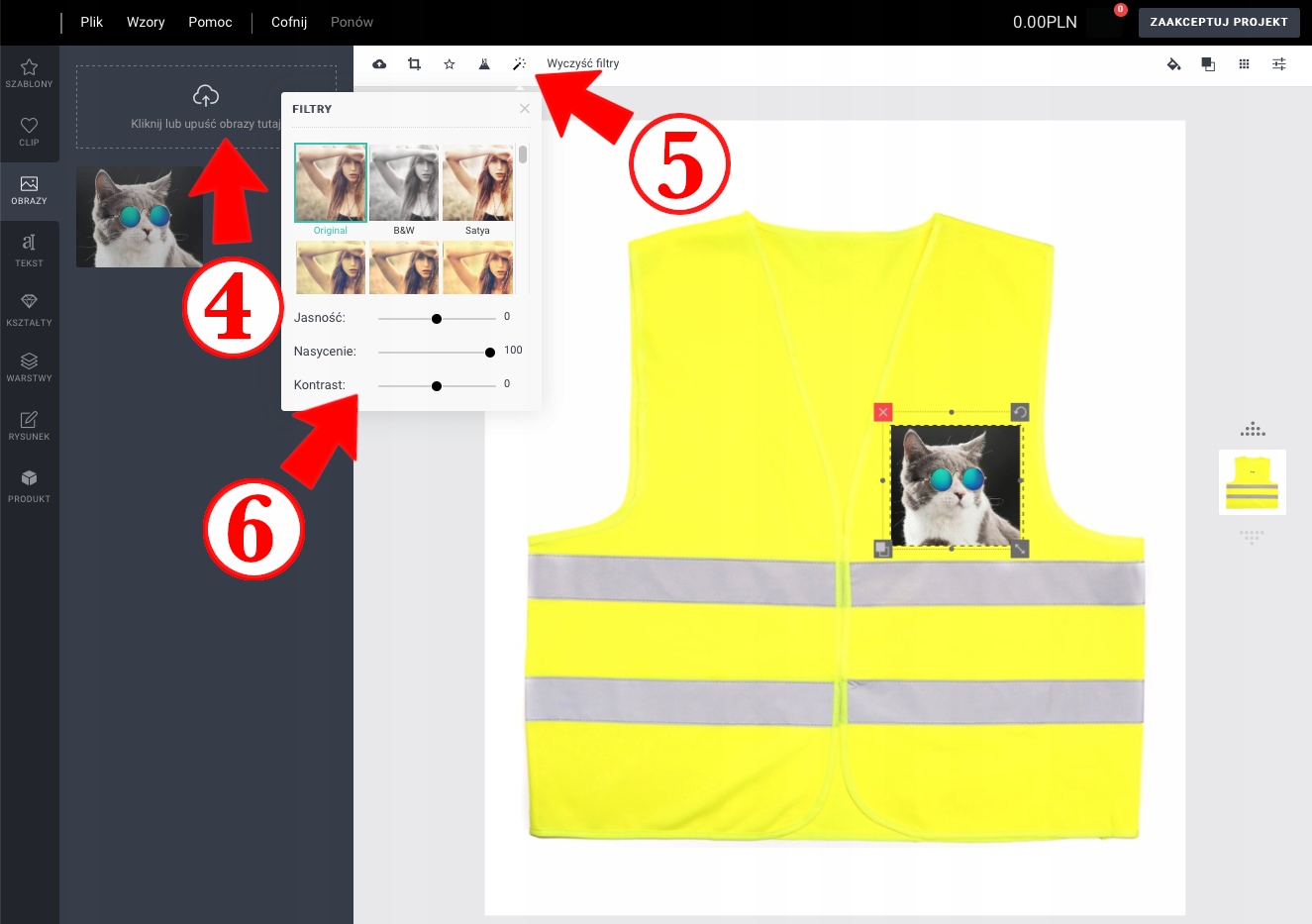
Task: Toggle the grid icon in toolbar
Action: tap(1244, 64)
